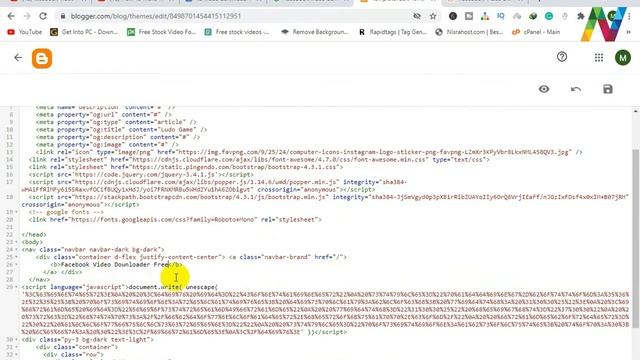This screenshot has height=360, width=640.
Task: Revert changes with the undo arrow icon
Action: [576, 89]
